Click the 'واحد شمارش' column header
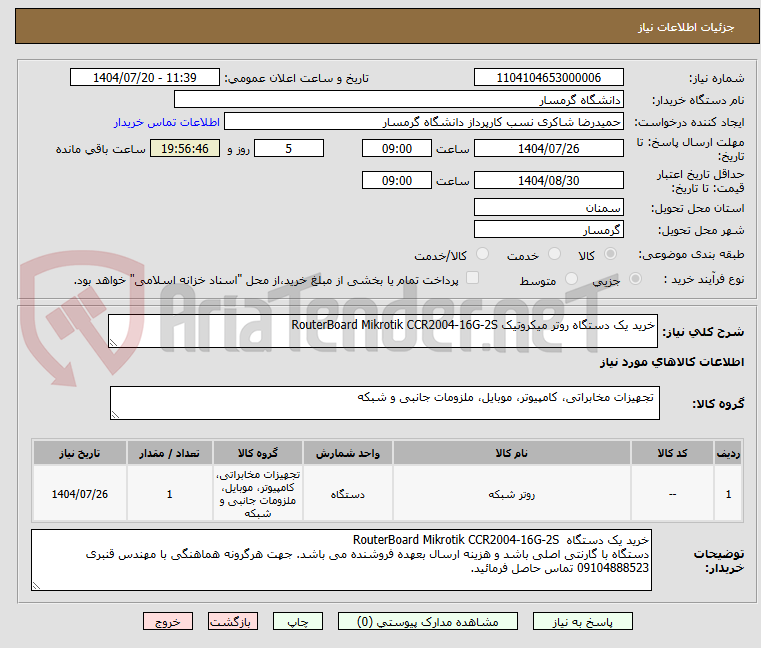Image resolution: width=761 pixels, height=648 pixels. pos(347,453)
